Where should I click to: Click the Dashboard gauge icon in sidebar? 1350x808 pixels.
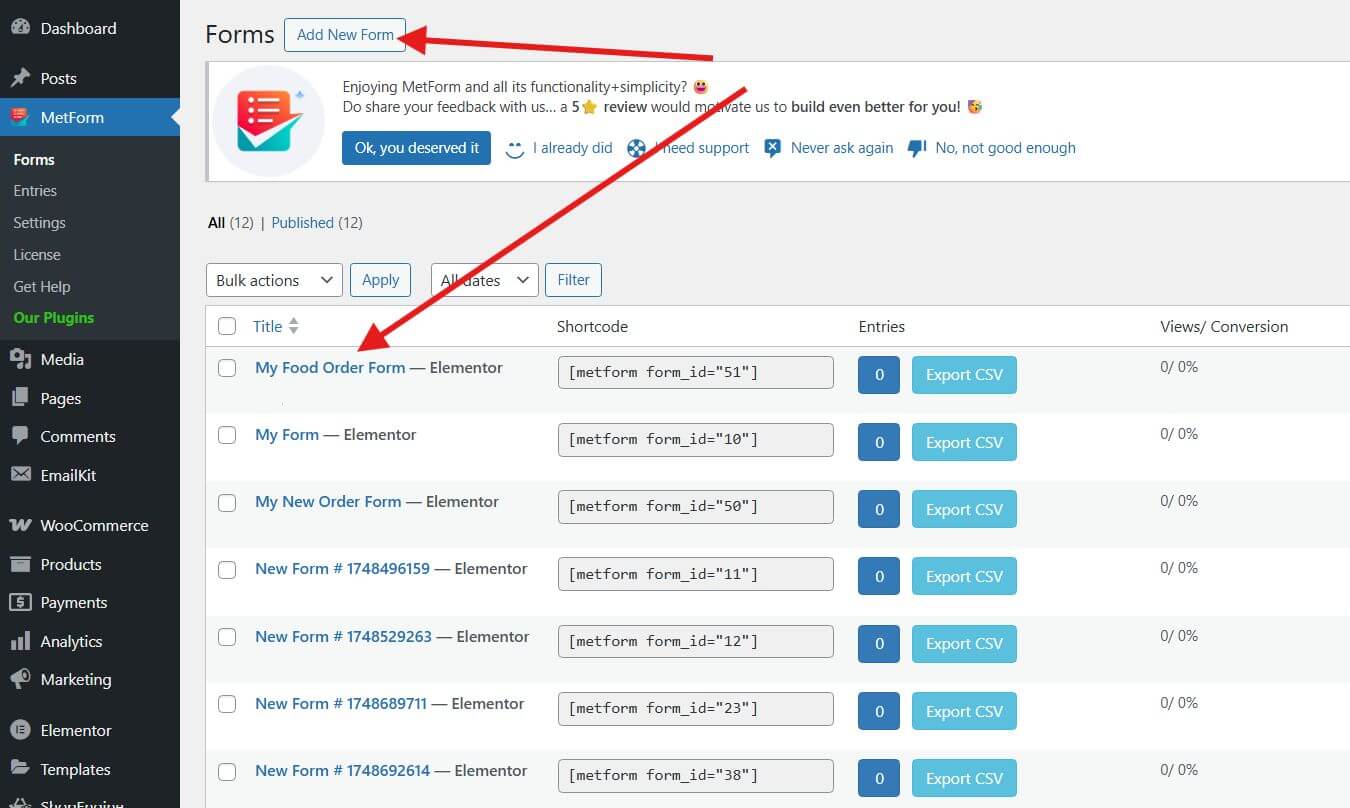[20, 28]
